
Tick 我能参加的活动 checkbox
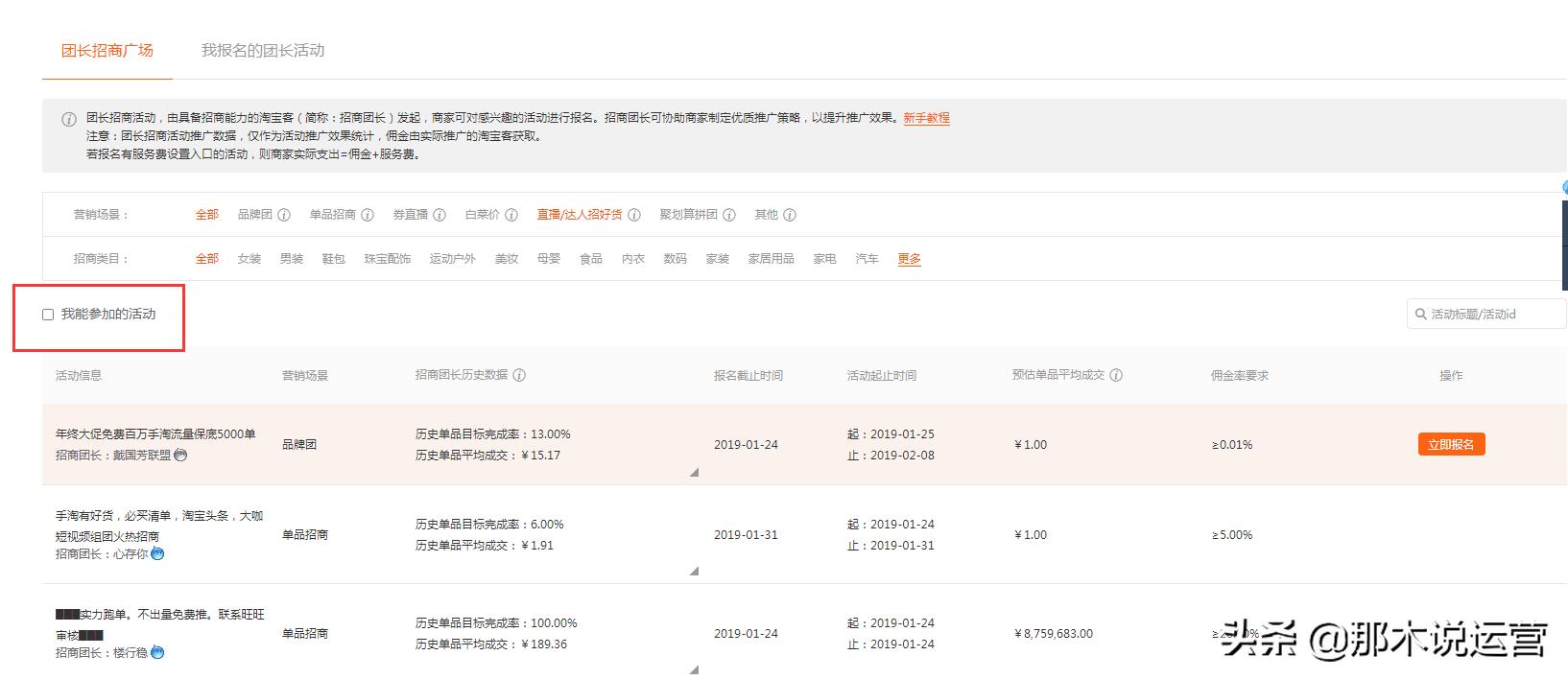click(x=48, y=315)
